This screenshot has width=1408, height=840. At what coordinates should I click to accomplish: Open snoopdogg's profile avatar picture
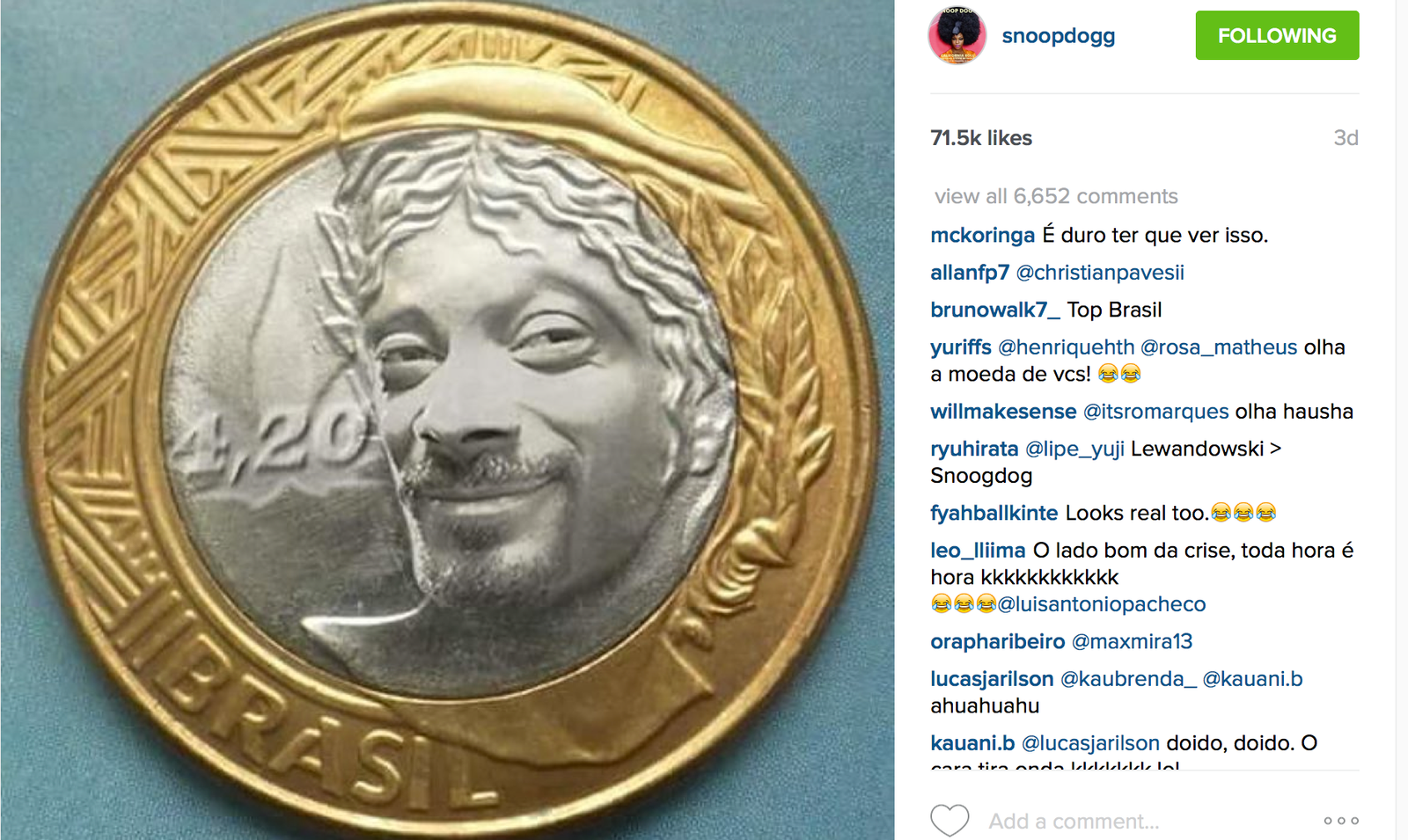[x=957, y=36]
